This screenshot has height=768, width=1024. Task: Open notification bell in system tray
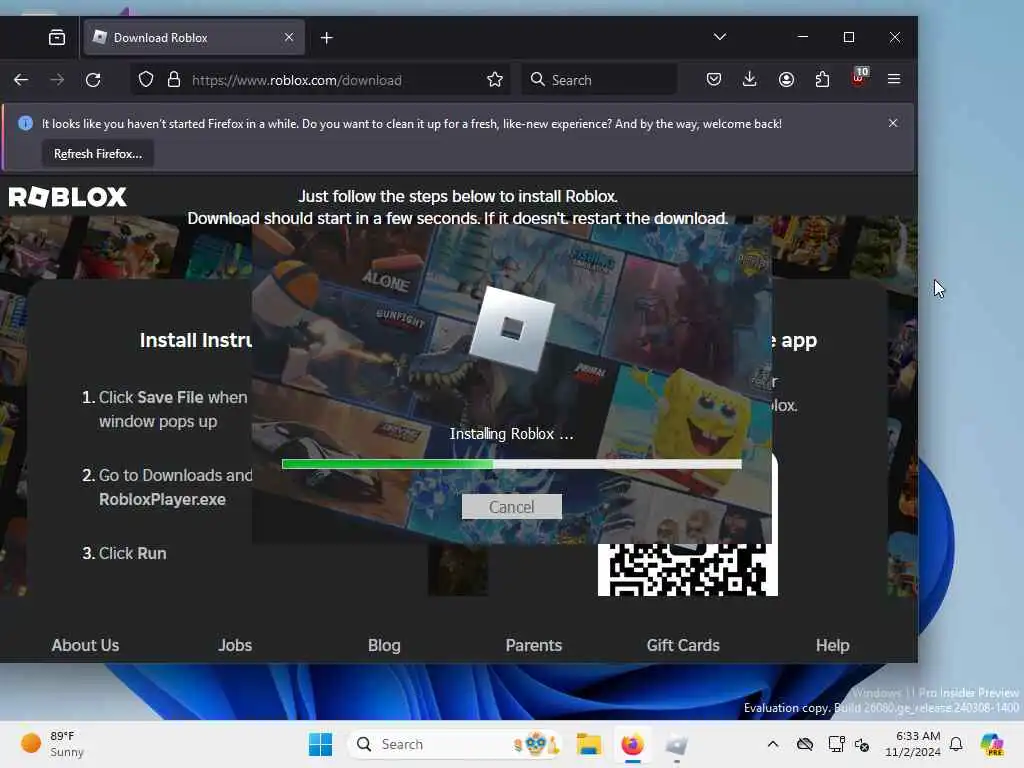(x=956, y=744)
